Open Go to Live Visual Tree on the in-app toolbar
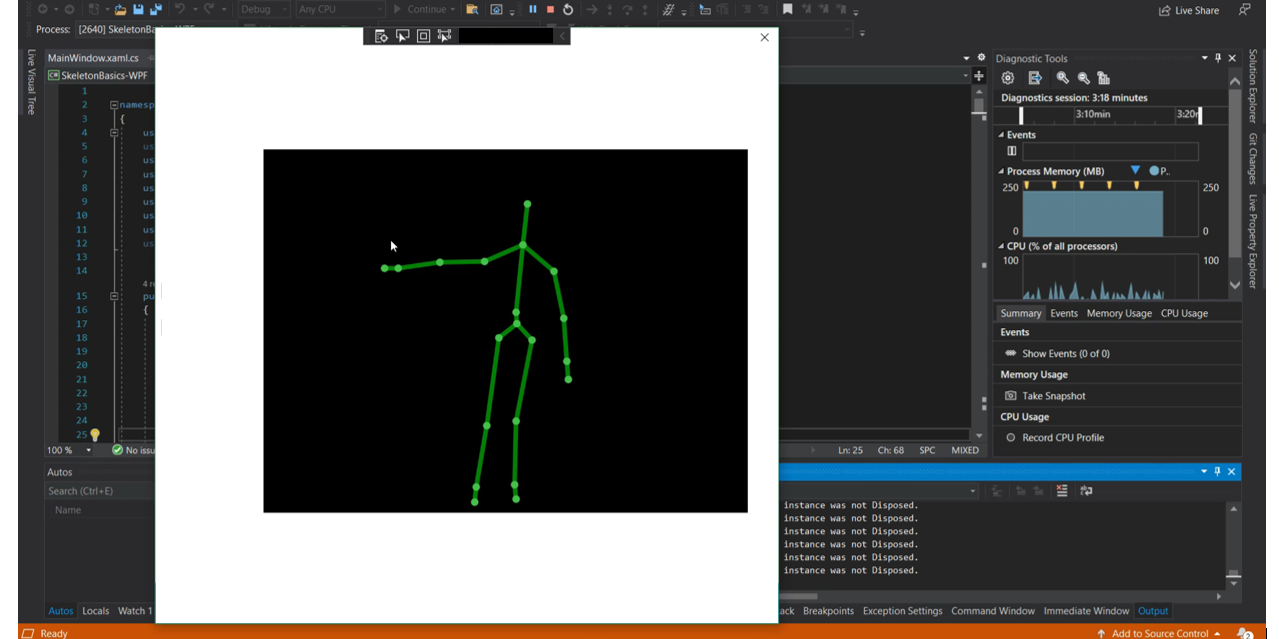The width and height of the screenshot is (1279, 639). pos(380,35)
